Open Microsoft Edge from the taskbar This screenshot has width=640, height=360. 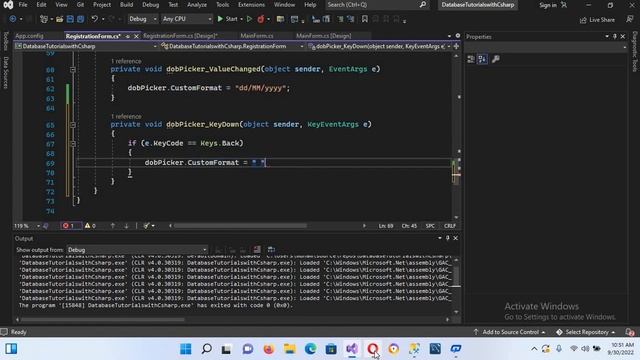pyautogui.click(x=310, y=349)
